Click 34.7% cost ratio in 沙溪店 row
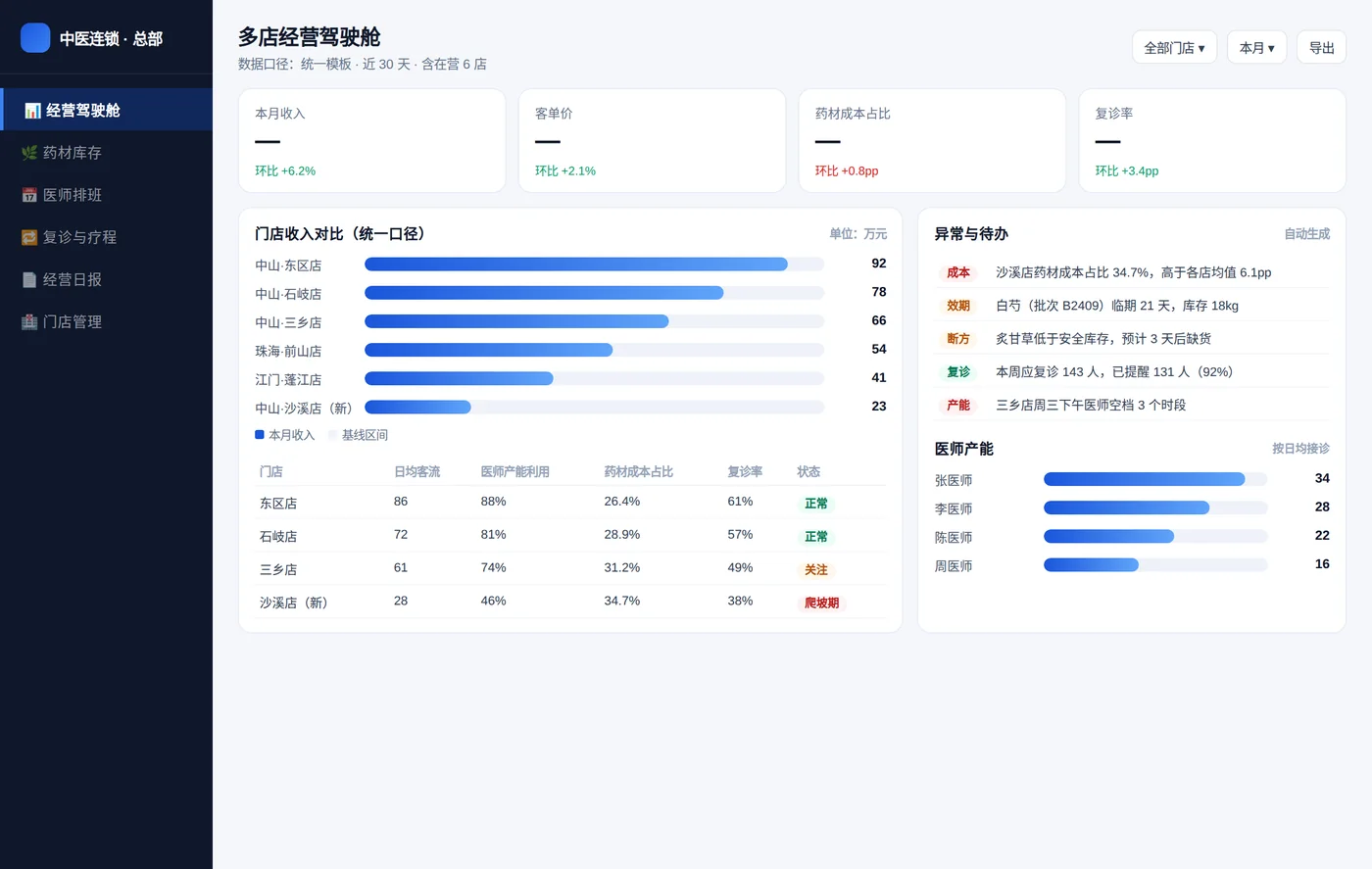Screen dimensions: 1372x869 click(x=621, y=602)
